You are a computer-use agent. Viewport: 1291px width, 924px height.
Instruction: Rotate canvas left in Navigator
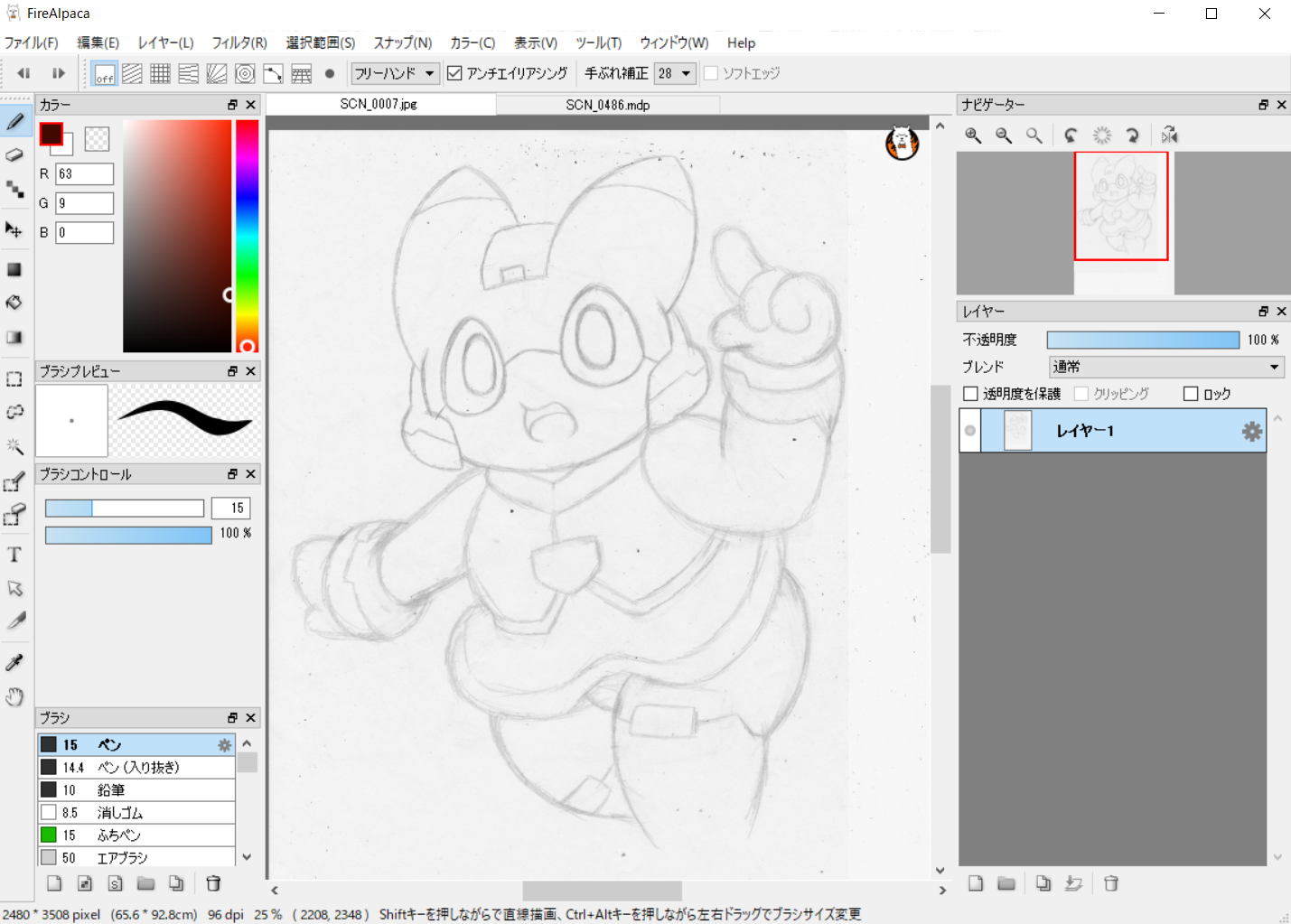[x=1071, y=135]
